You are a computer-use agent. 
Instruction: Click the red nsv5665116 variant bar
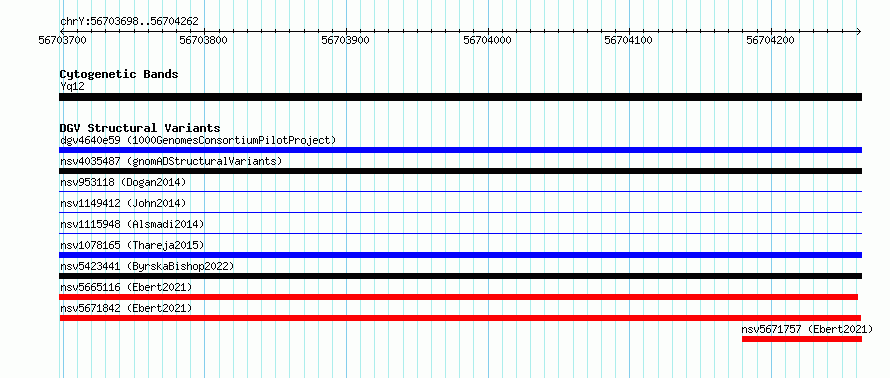point(459,297)
